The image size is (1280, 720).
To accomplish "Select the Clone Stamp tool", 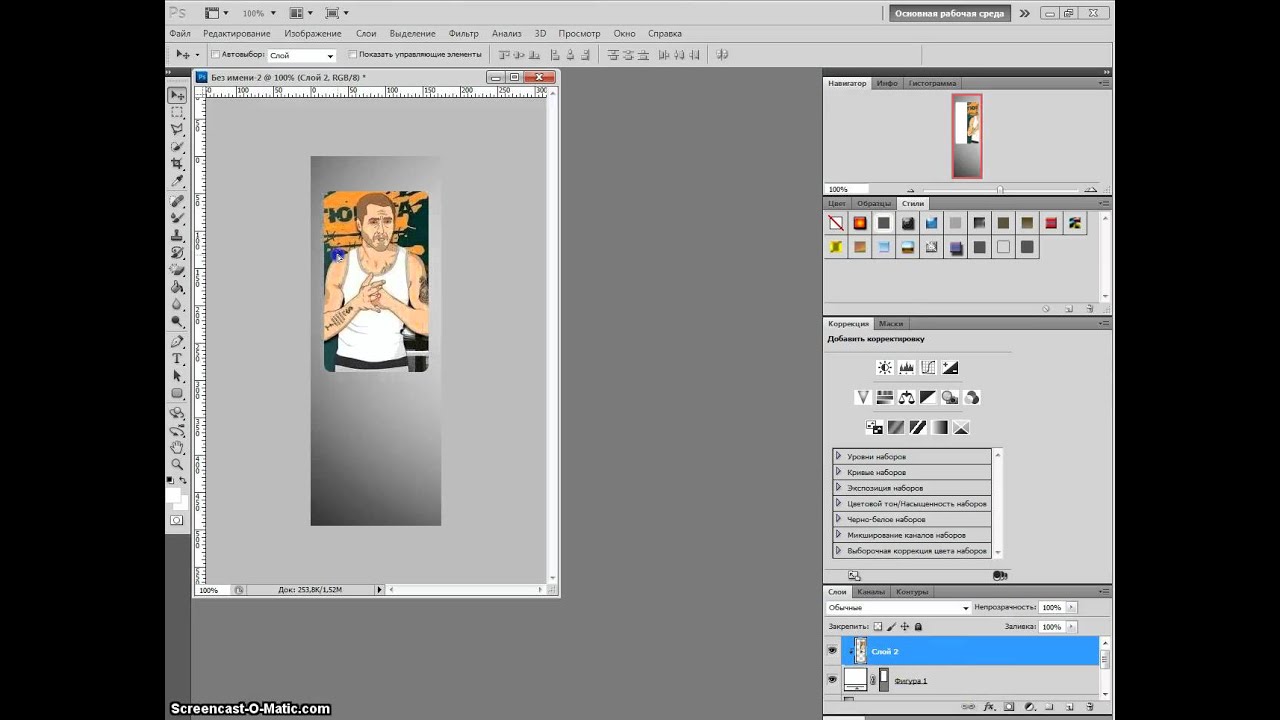I will (x=177, y=235).
